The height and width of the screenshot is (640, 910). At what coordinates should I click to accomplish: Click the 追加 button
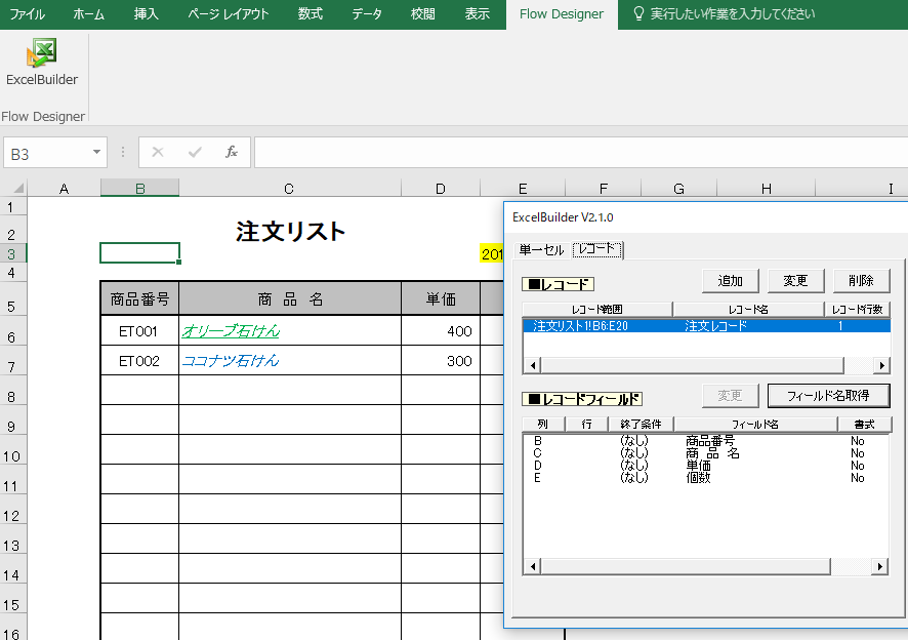(730, 281)
